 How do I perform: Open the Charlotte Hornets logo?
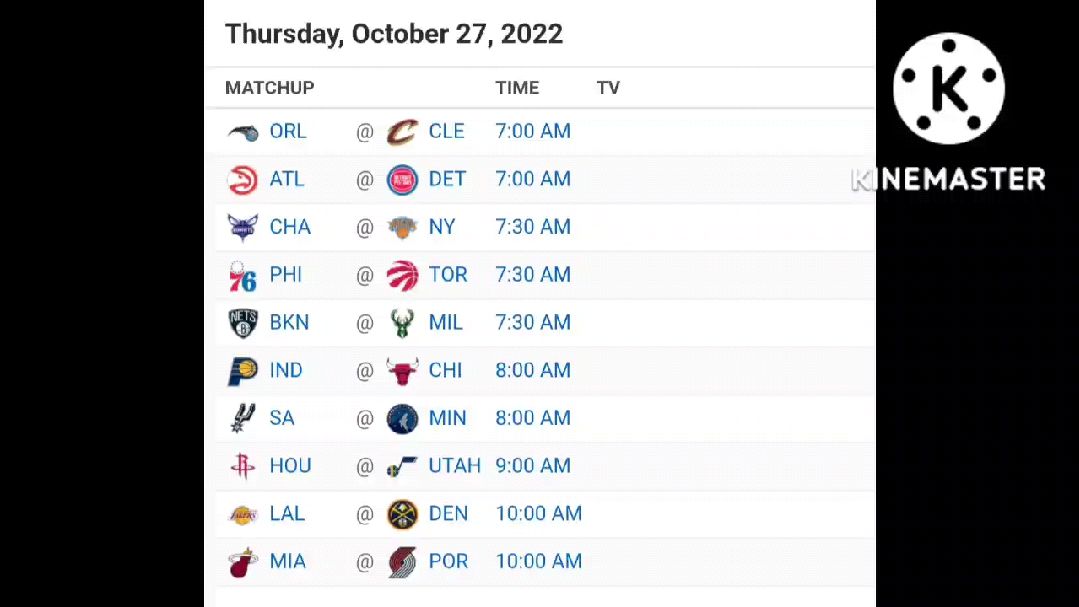pos(243,228)
